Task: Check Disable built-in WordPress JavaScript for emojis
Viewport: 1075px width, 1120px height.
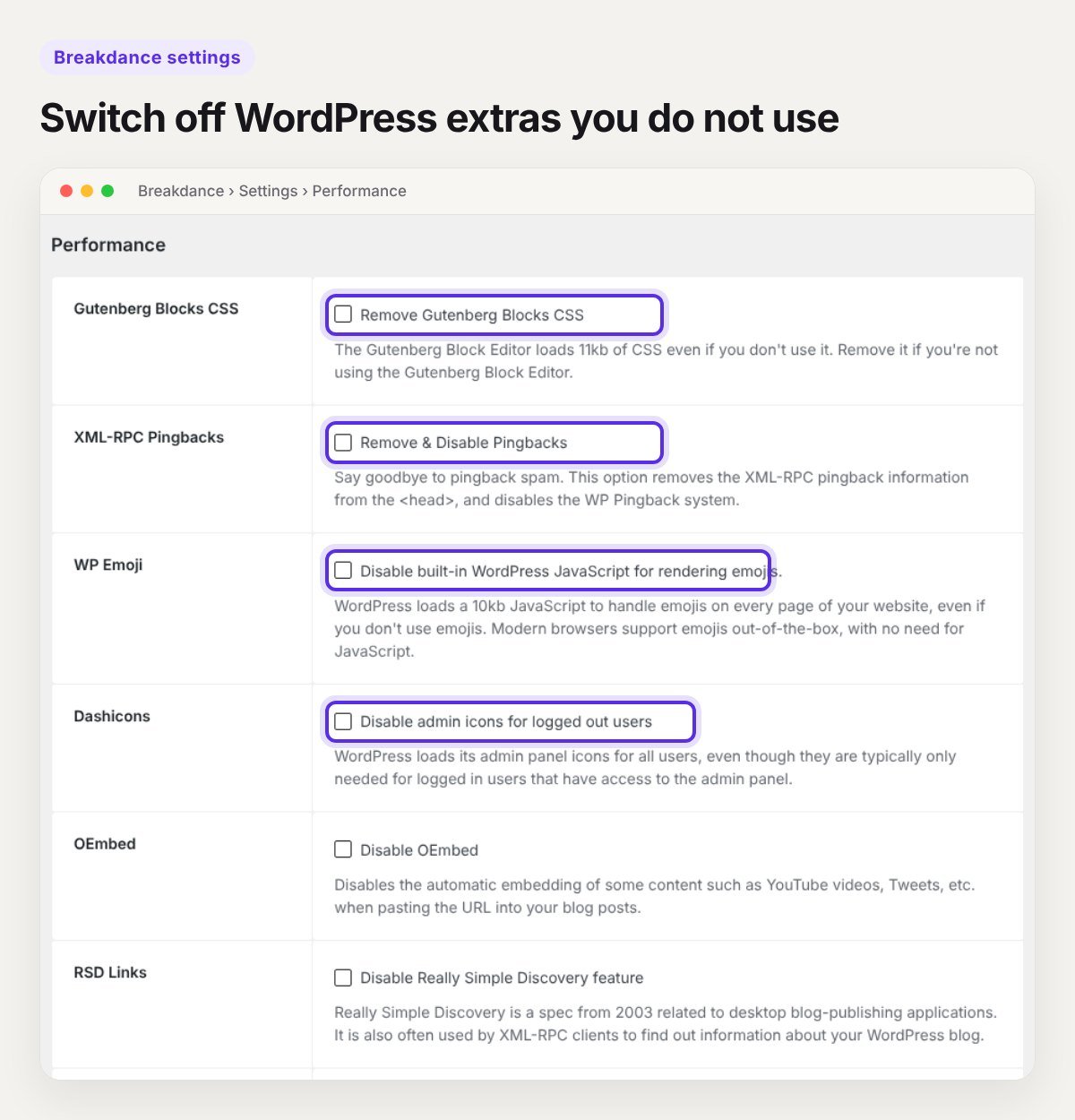Action: click(x=343, y=571)
